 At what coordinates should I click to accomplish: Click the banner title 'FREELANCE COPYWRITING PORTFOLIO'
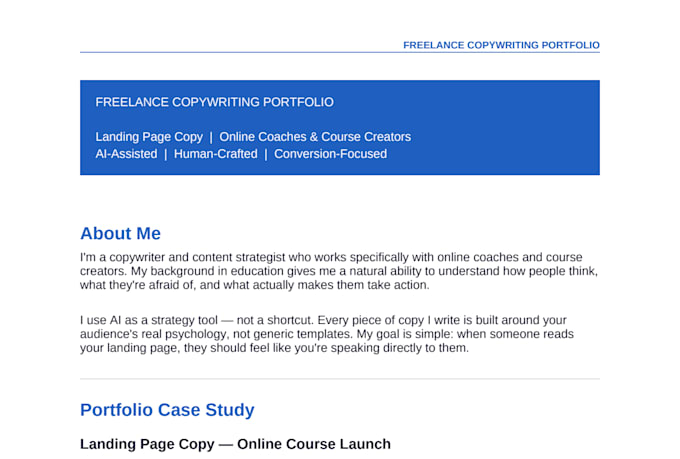pos(214,102)
